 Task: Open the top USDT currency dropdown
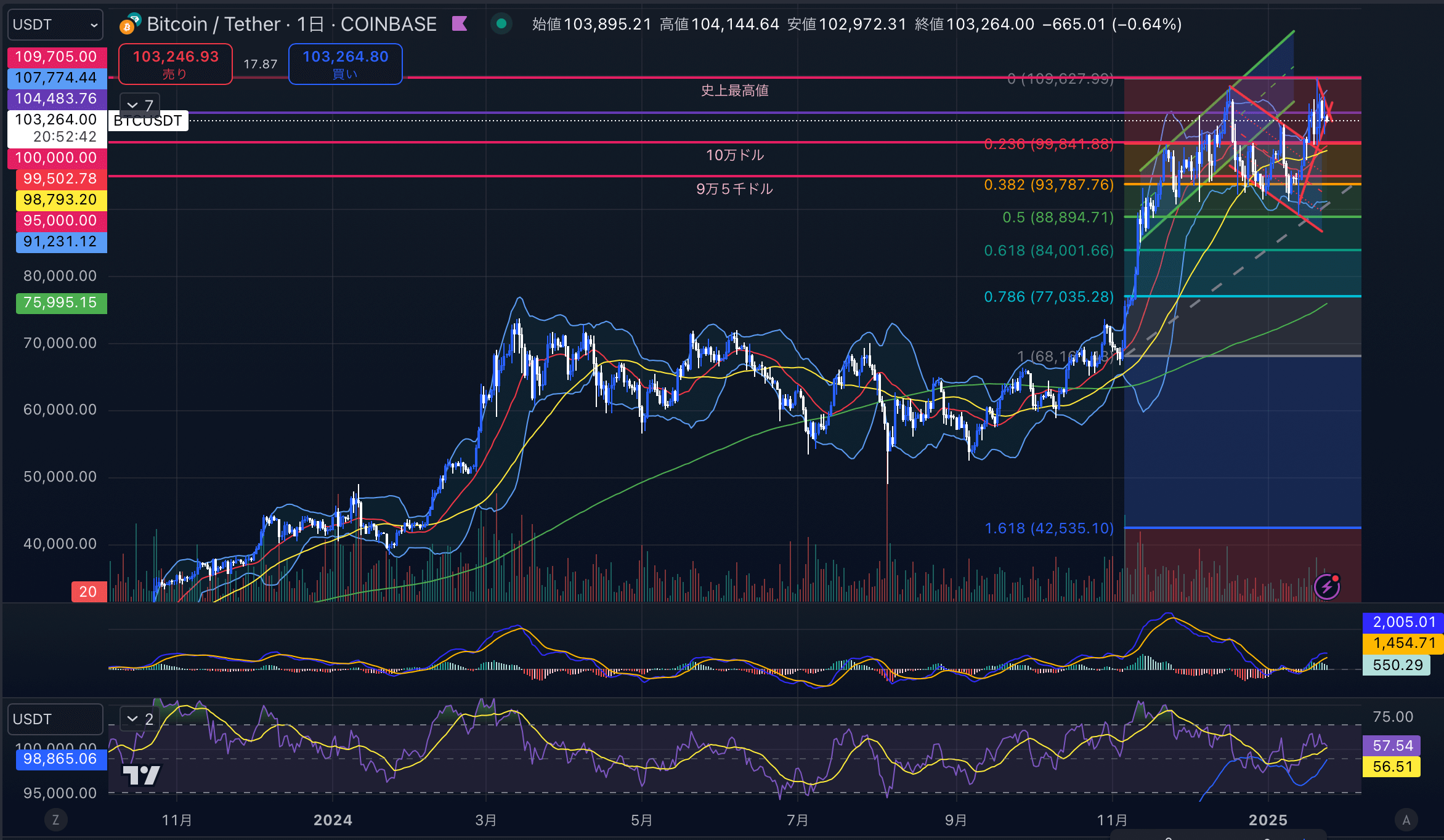55,25
